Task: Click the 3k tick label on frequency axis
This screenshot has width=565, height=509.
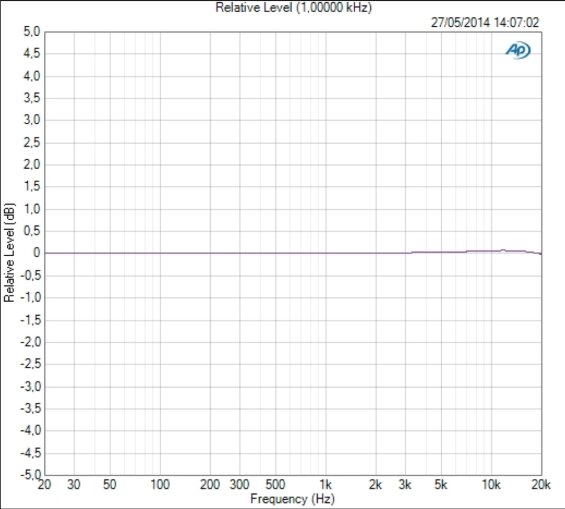Action: click(x=405, y=485)
